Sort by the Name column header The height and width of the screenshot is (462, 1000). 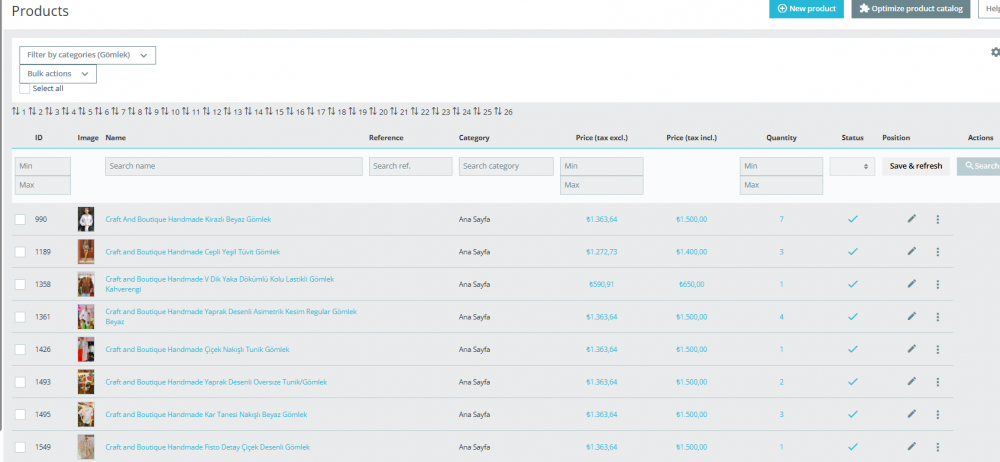coord(116,137)
